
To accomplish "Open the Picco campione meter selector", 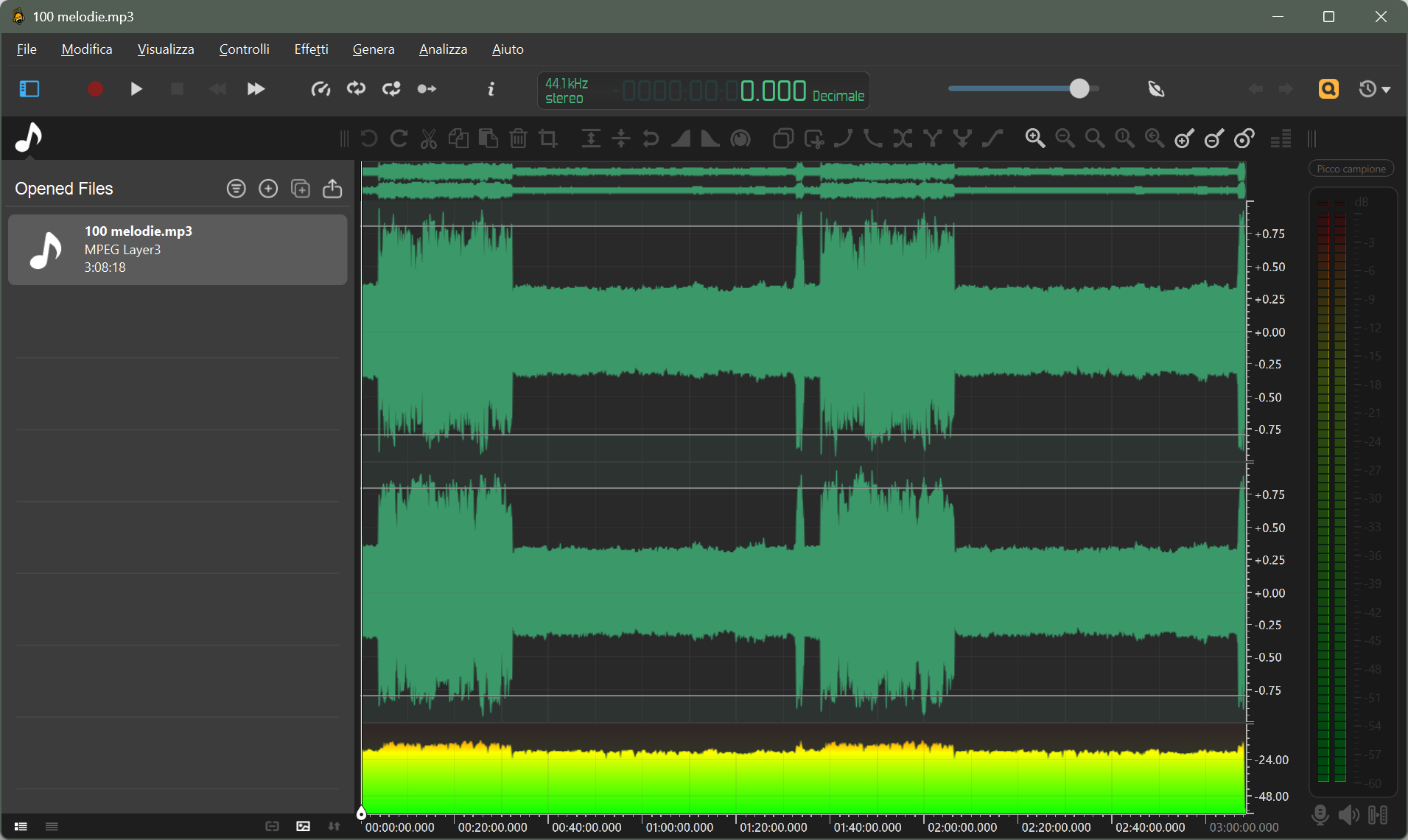I will coord(1351,169).
